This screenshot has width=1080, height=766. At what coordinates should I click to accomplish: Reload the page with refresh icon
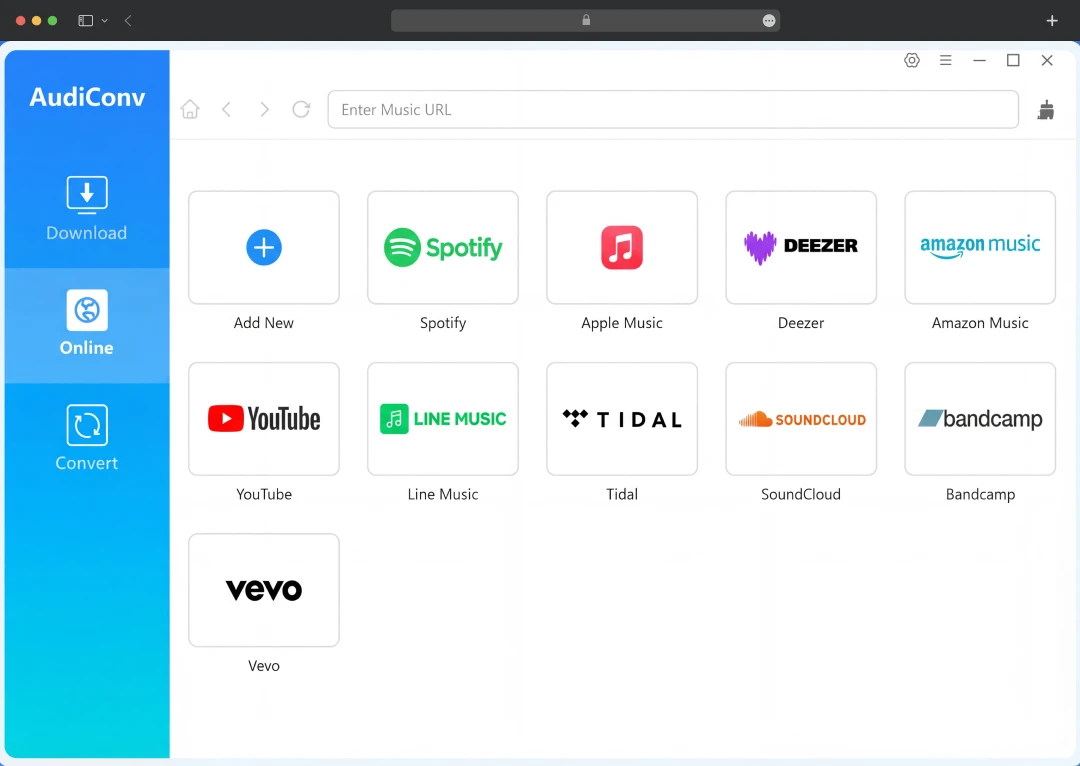point(302,110)
